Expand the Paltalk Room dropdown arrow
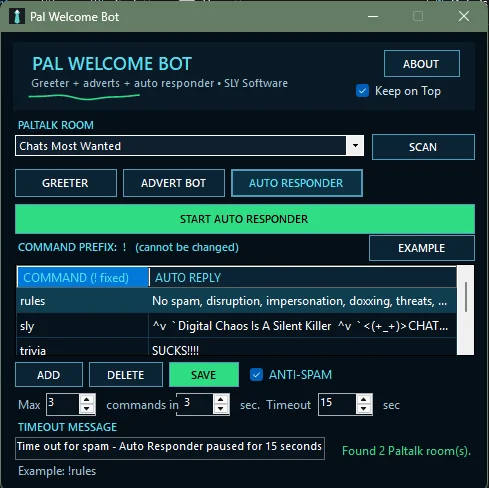The width and height of the screenshot is (489, 488). coord(355,146)
